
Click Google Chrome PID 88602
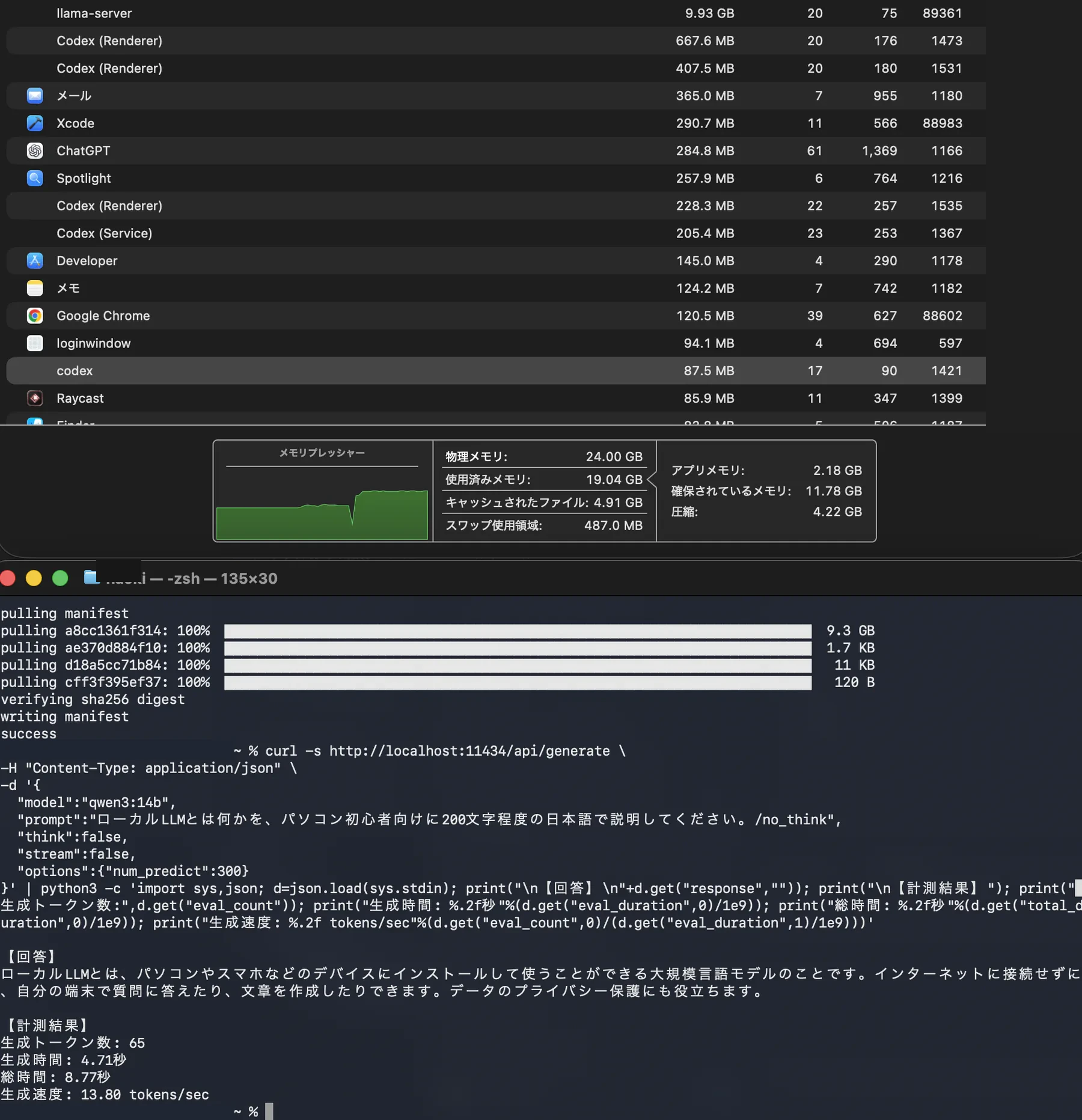point(943,316)
